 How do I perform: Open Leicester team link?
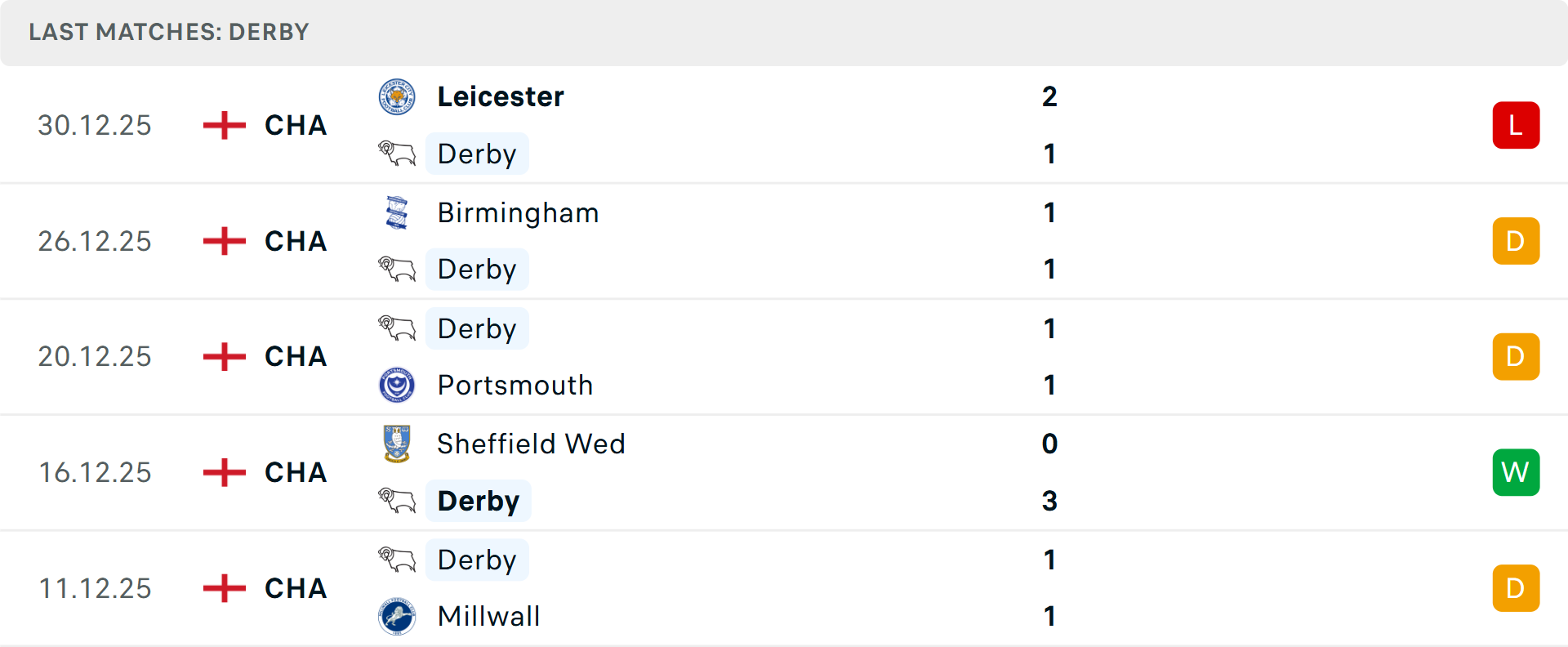tap(501, 97)
